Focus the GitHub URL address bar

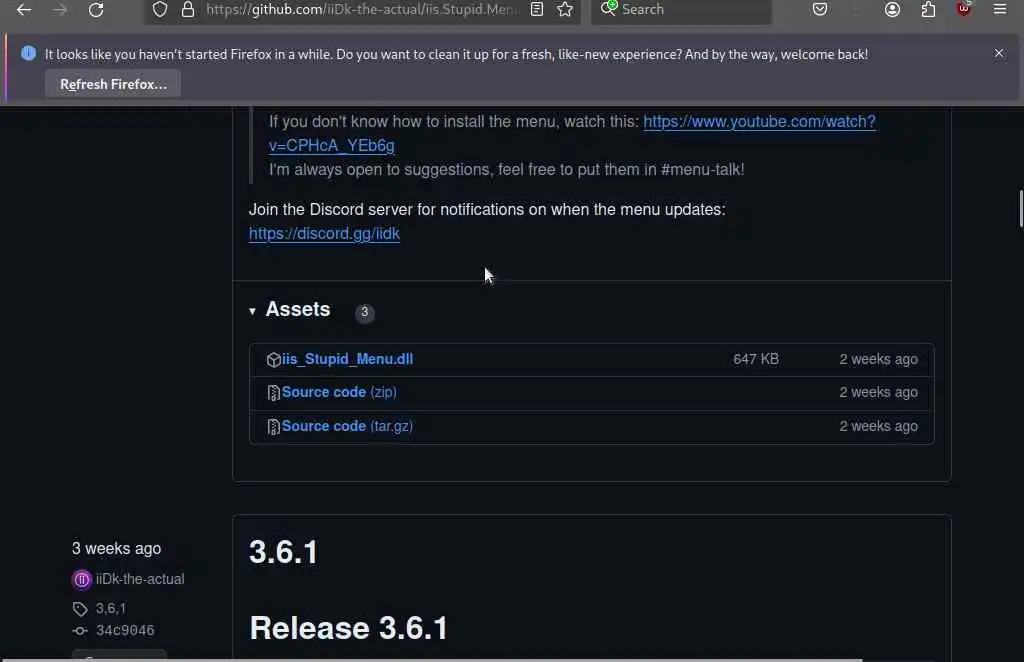pos(362,9)
